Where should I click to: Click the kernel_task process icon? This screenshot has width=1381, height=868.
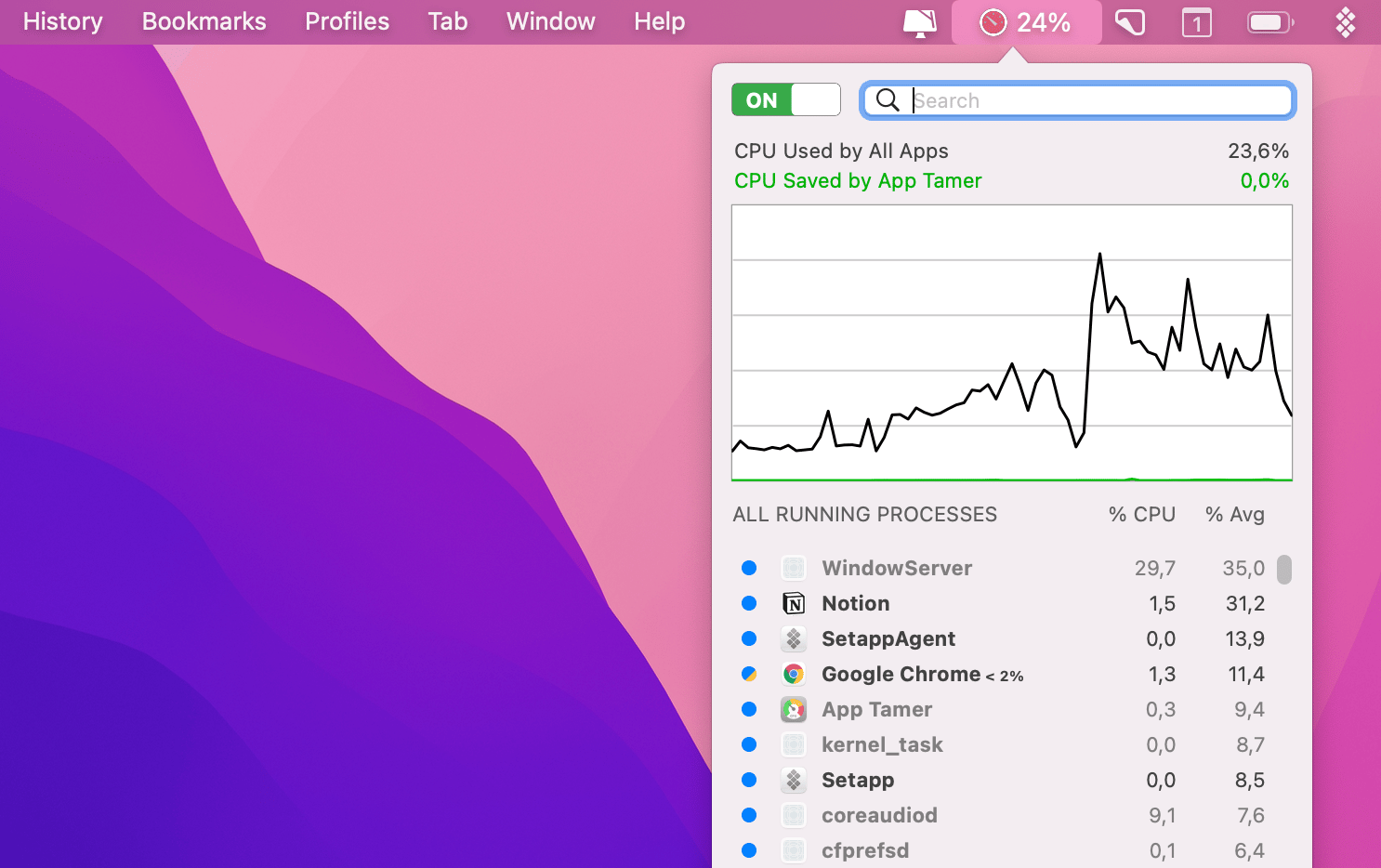(x=794, y=744)
